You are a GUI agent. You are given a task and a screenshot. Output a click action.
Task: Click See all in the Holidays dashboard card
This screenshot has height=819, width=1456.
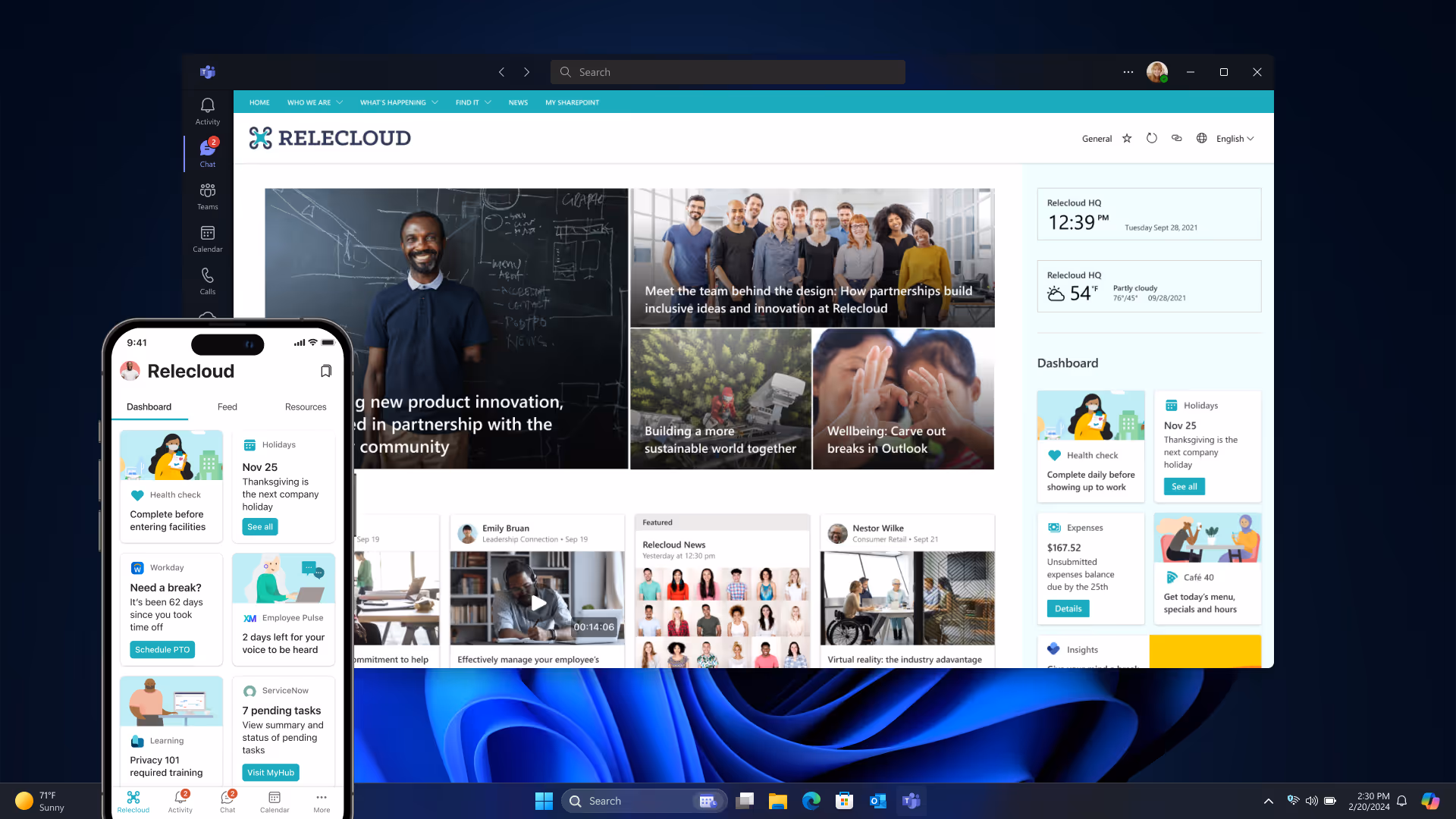1183,486
